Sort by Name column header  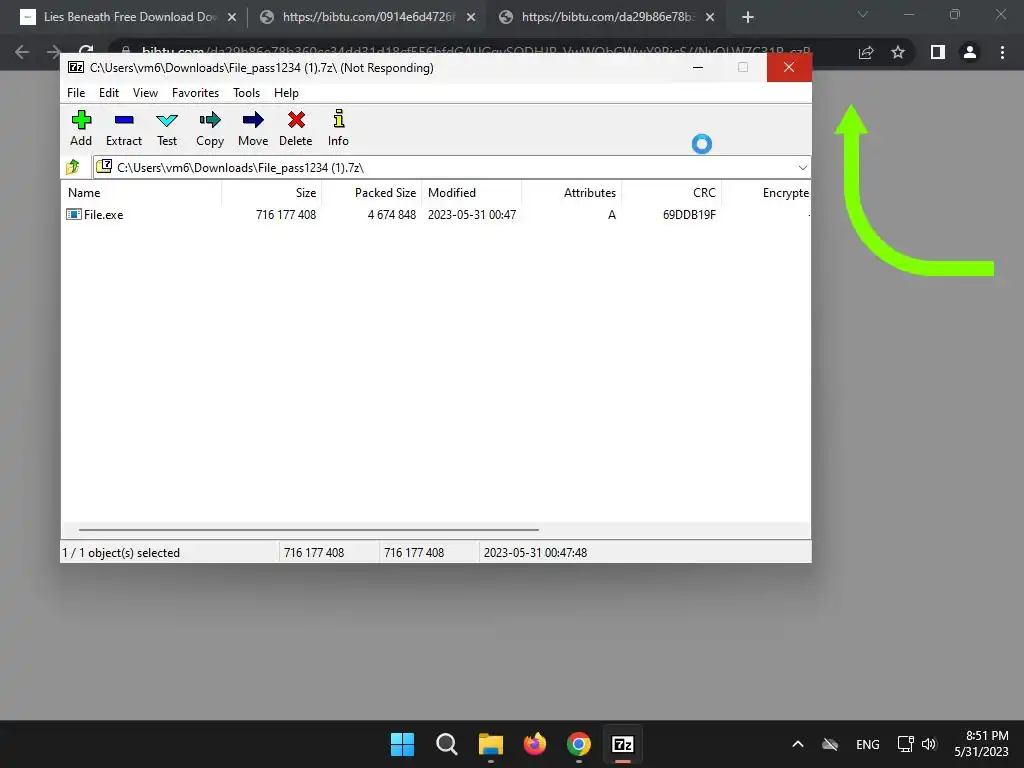point(142,193)
